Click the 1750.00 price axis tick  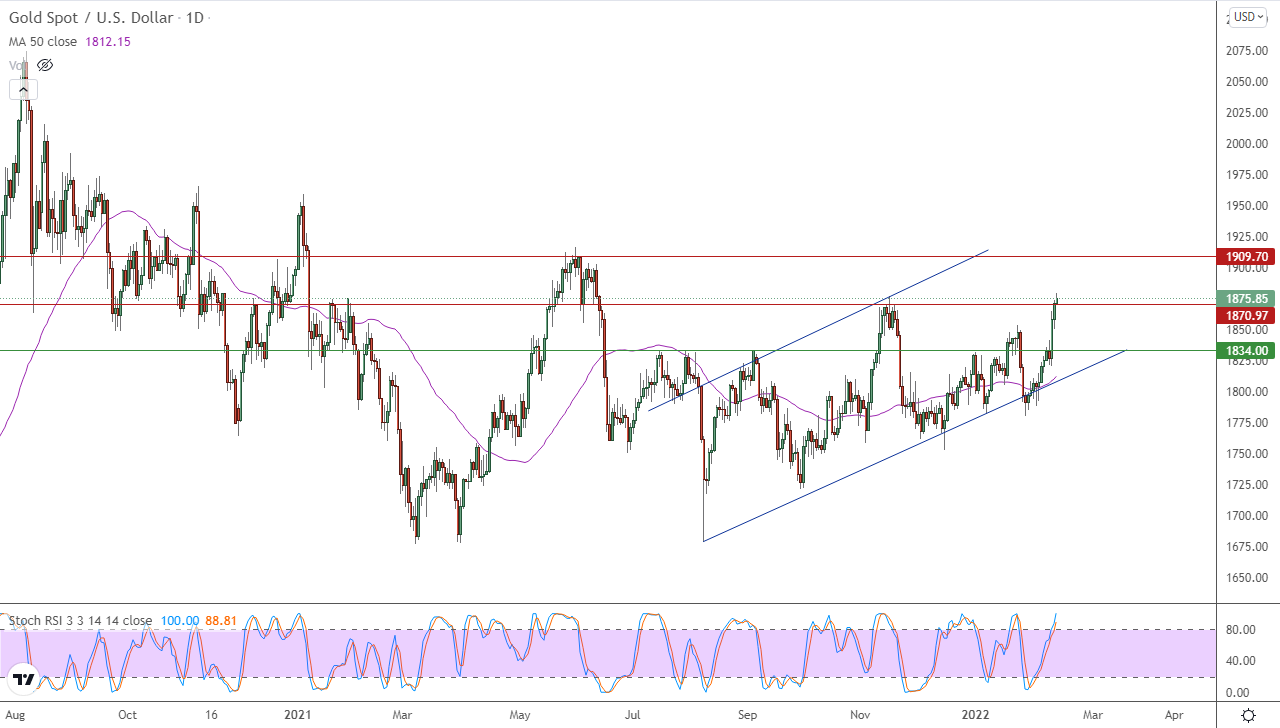point(1246,454)
